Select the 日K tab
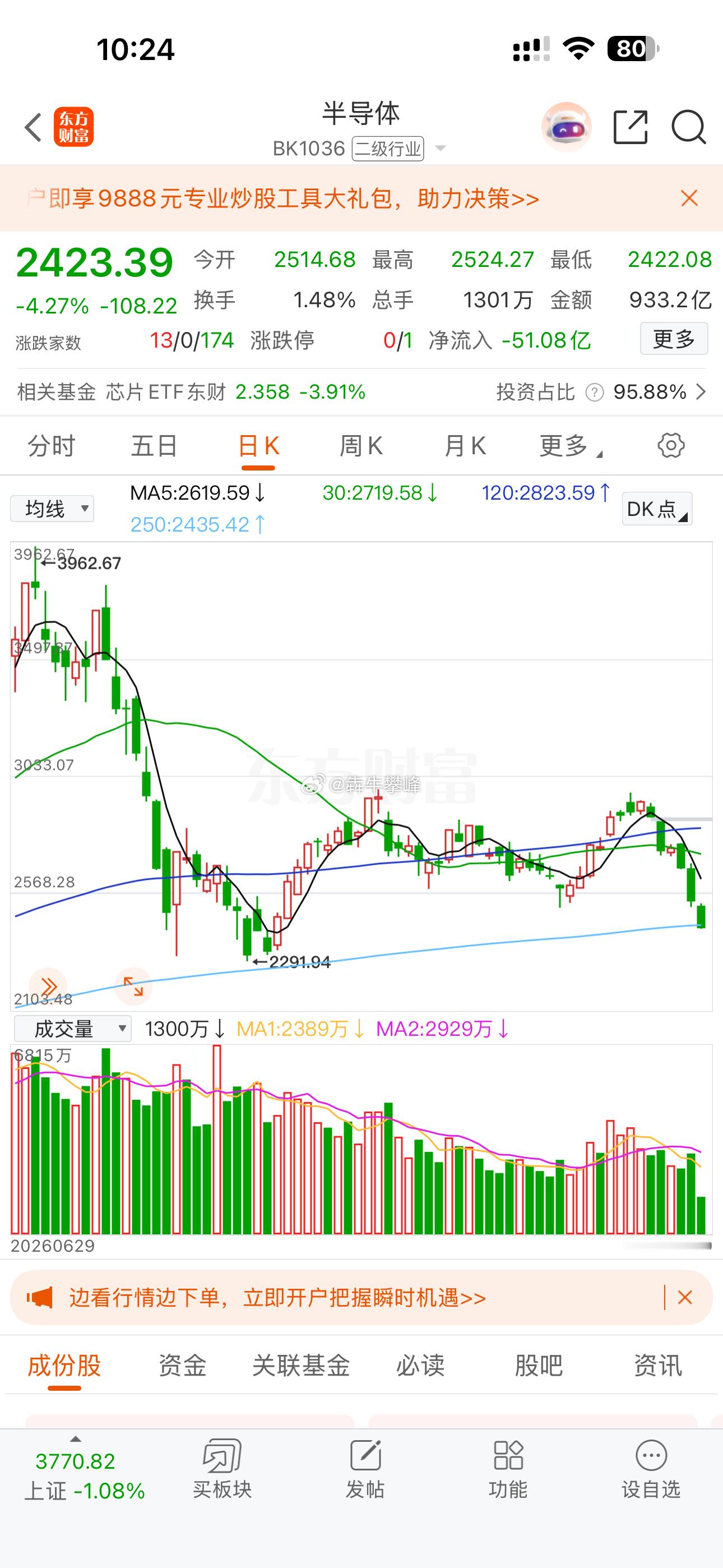Image resolution: width=723 pixels, height=1568 pixels. [x=258, y=446]
